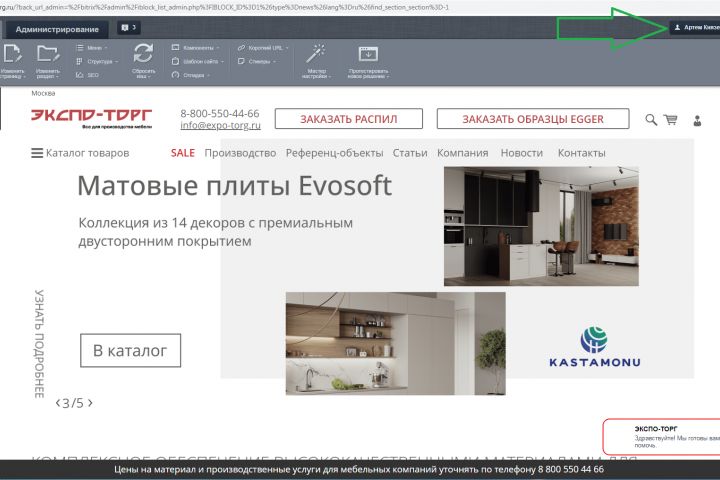The height and width of the screenshot is (480, 720).
Task: Expand the Компоненты dropdown
Action: coord(196,48)
